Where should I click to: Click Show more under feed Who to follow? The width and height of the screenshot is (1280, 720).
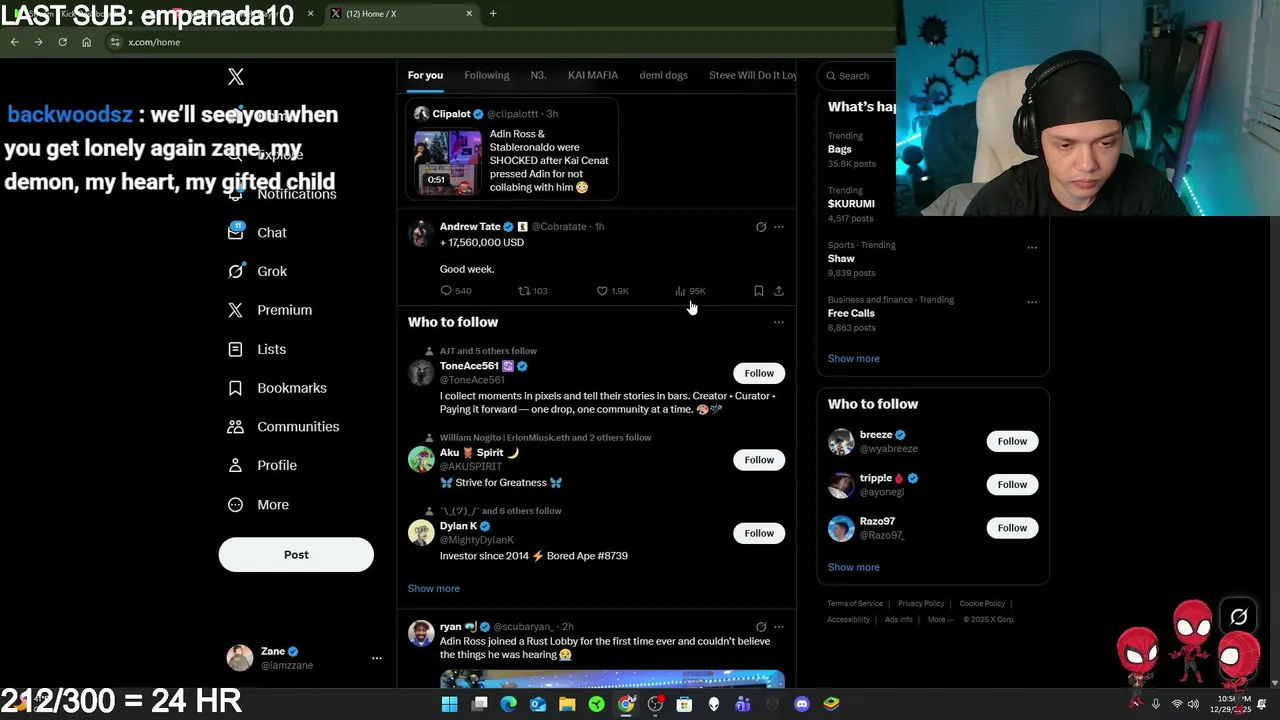coord(434,589)
